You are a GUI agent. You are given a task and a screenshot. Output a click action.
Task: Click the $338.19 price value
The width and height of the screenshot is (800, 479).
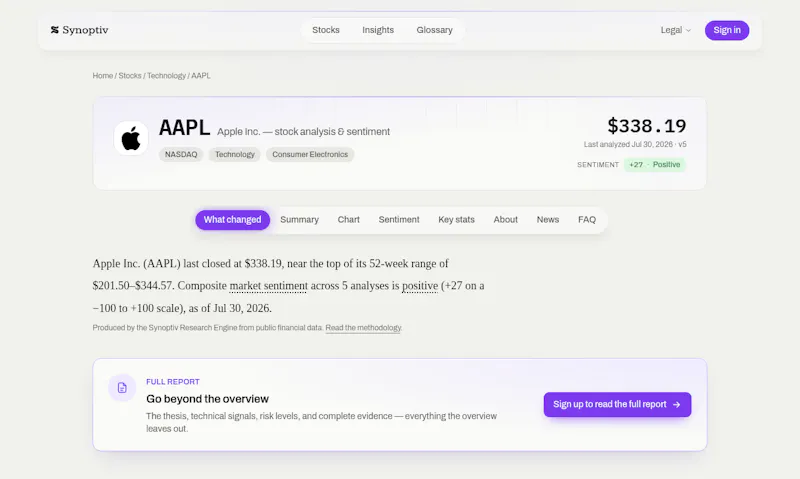pos(646,125)
